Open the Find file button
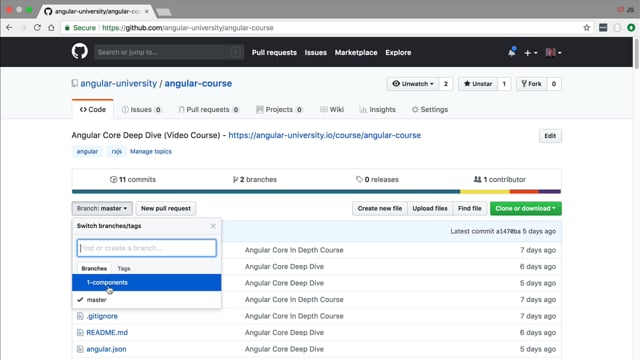Screen dimensions: 640x360 (x=470, y=208)
